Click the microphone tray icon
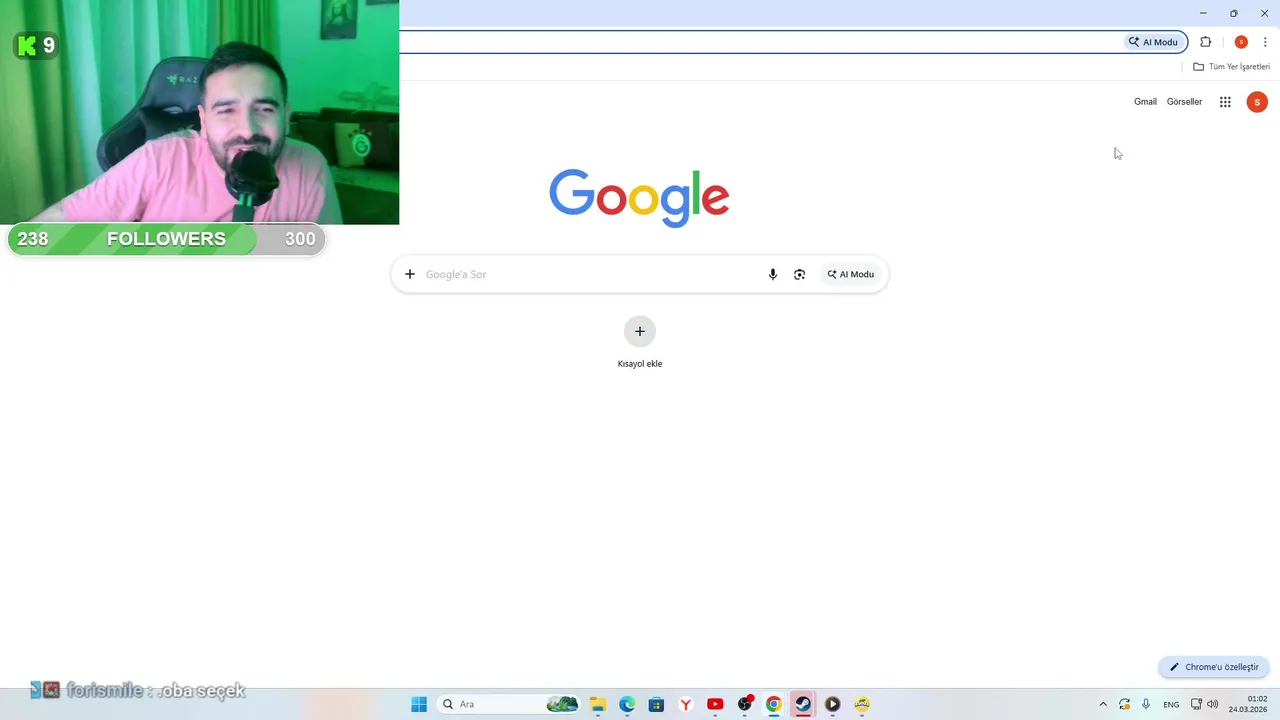This screenshot has height=720, width=1280. (x=1146, y=704)
